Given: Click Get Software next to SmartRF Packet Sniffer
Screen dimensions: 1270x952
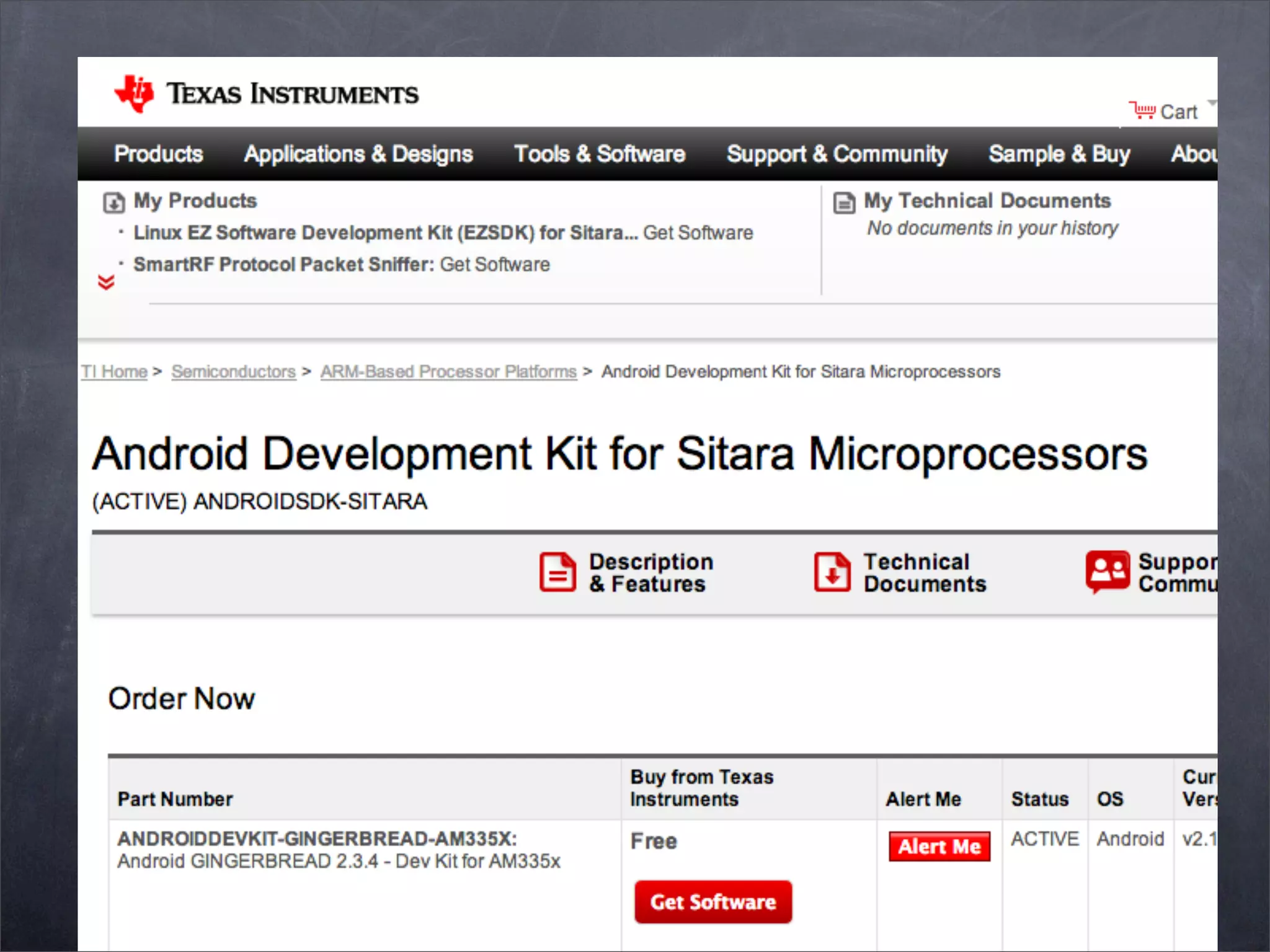Looking at the screenshot, I should 495,265.
